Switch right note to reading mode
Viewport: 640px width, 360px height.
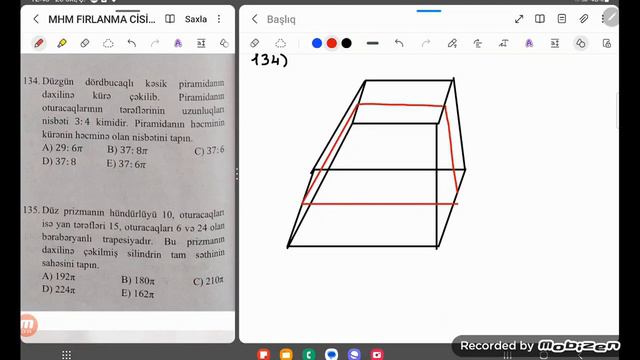pyautogui.click(x=540, y=19)
